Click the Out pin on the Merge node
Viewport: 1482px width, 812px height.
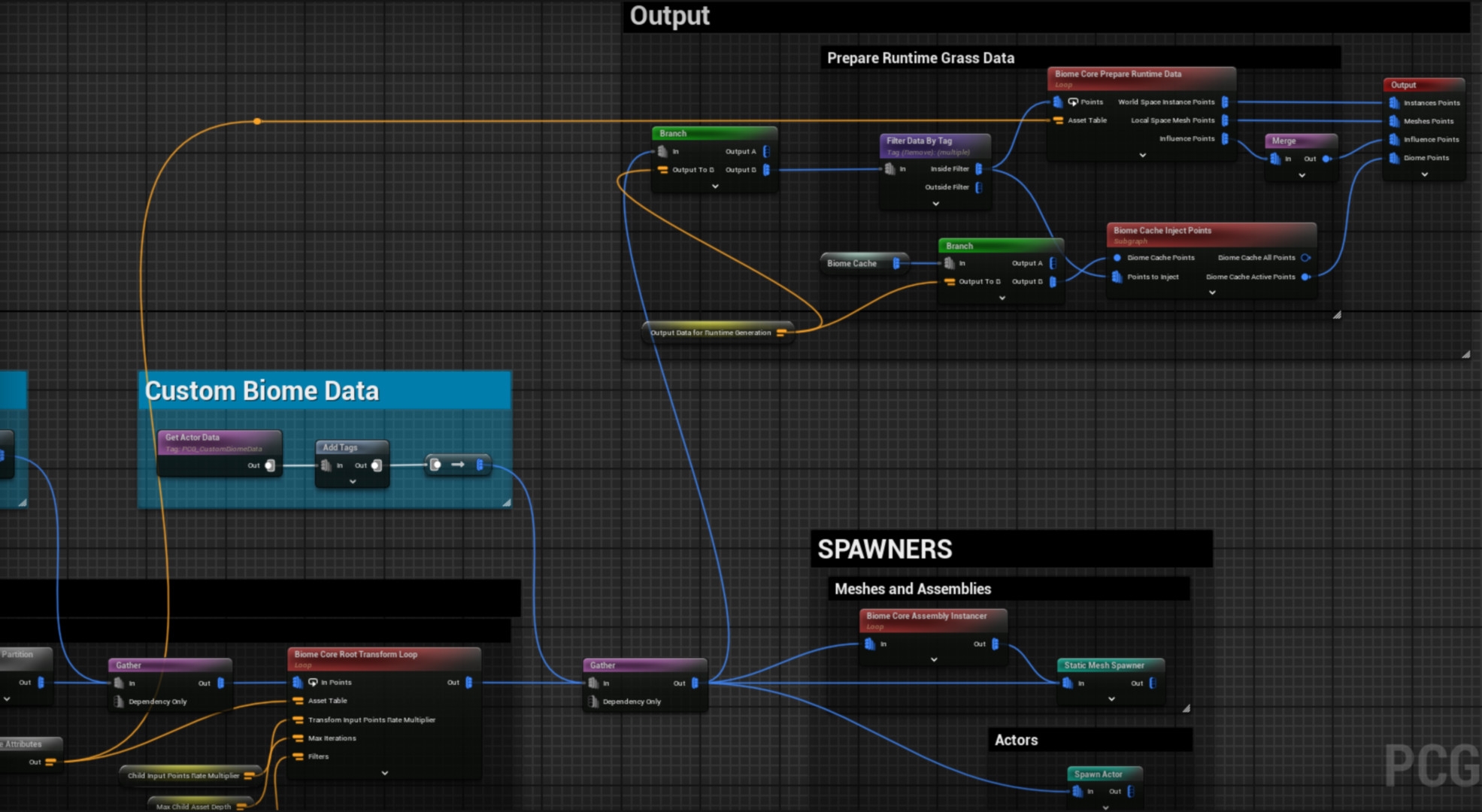[1326, 159]
